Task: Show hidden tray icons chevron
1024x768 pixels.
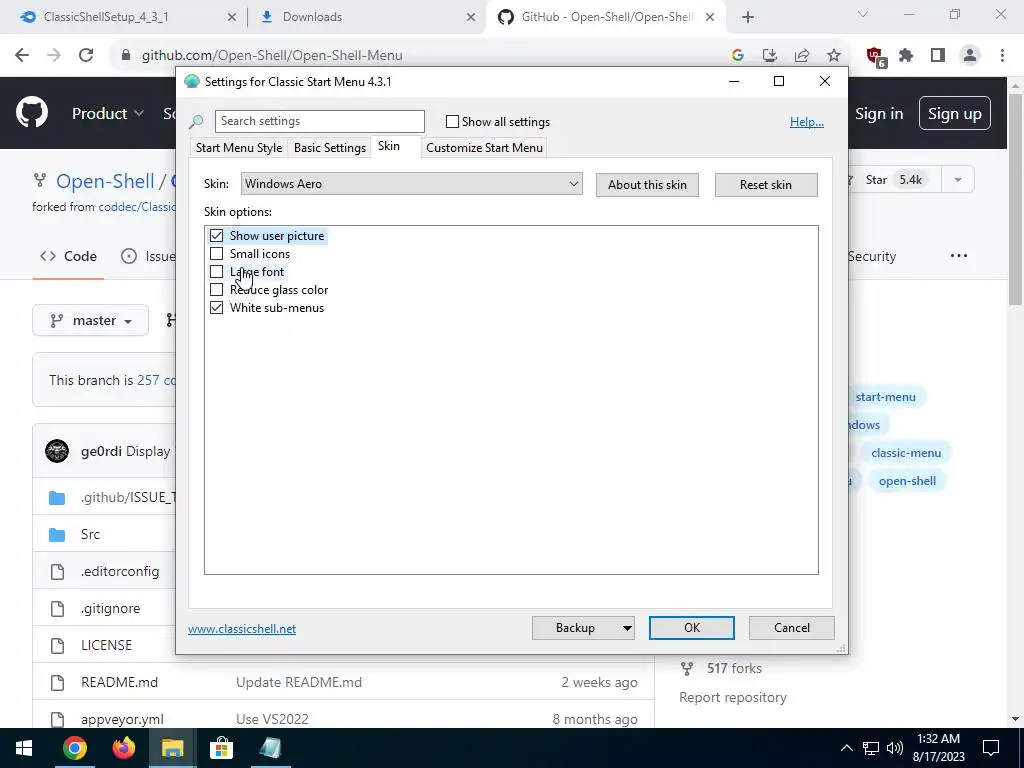Action: pyautogui.click(x=846, y=748)
